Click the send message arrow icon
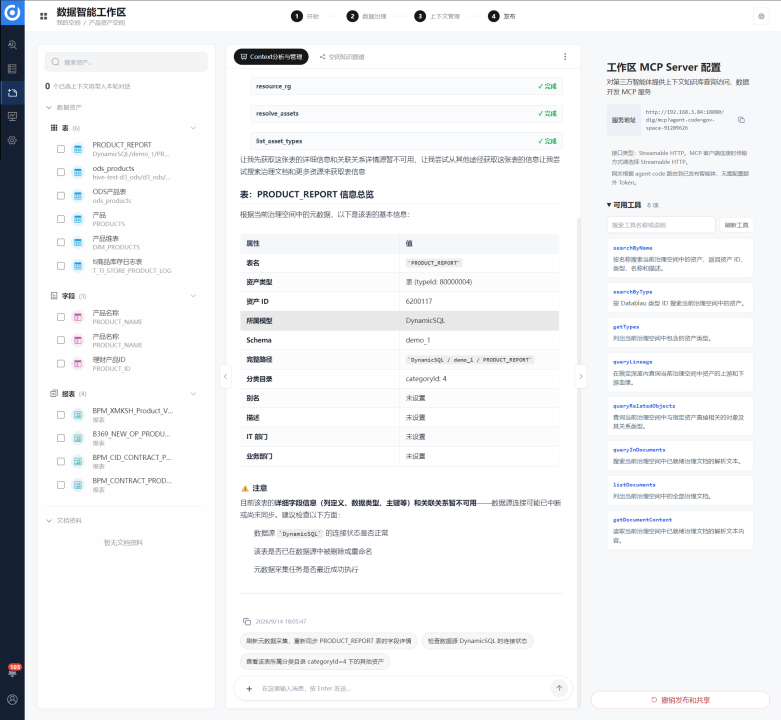Image resolution: width=781 pixels, height=720 pixels. click(x=559, y=688)
